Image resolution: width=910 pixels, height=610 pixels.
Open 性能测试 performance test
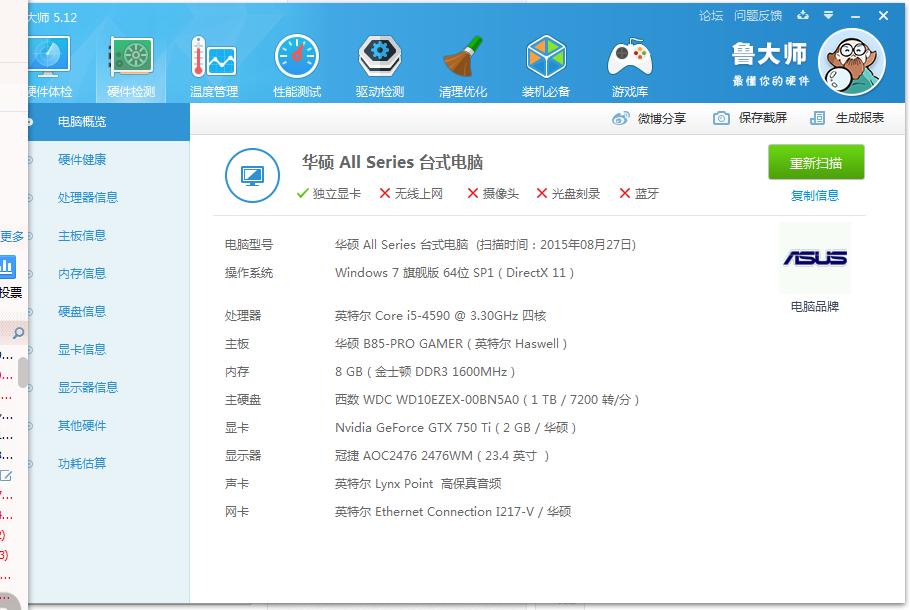(297, 66)
